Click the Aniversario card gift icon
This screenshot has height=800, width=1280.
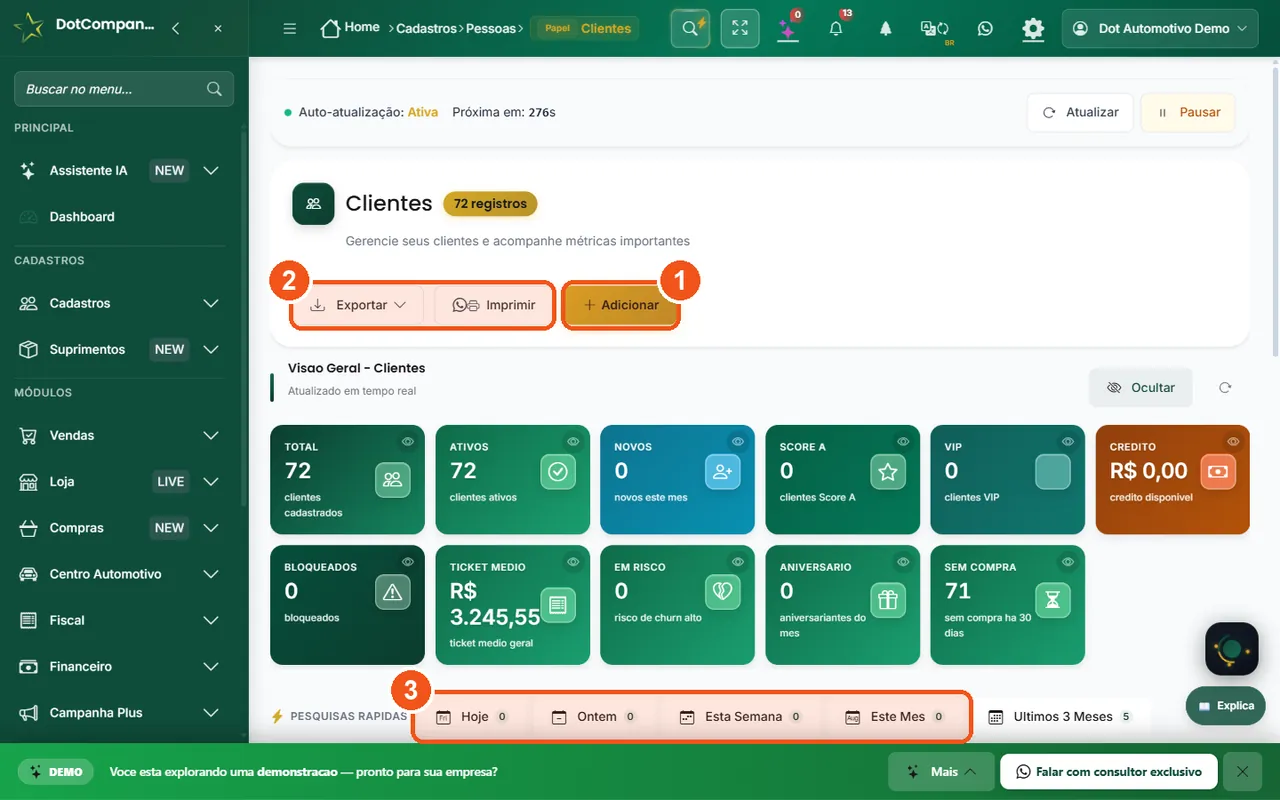[888, 600]
